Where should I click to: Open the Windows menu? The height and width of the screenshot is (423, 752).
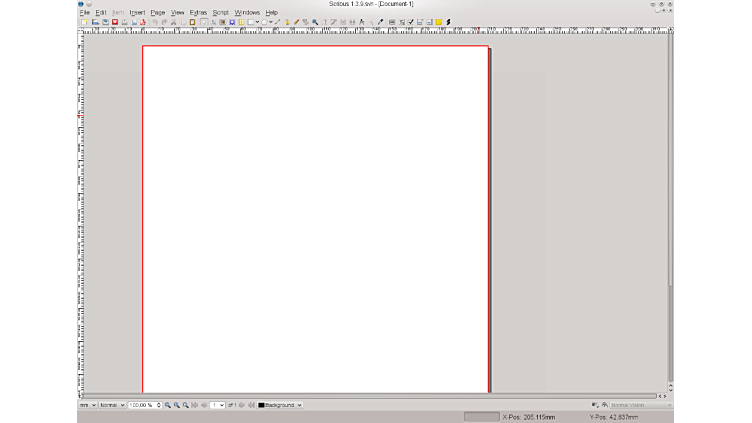tap(247, 13)
